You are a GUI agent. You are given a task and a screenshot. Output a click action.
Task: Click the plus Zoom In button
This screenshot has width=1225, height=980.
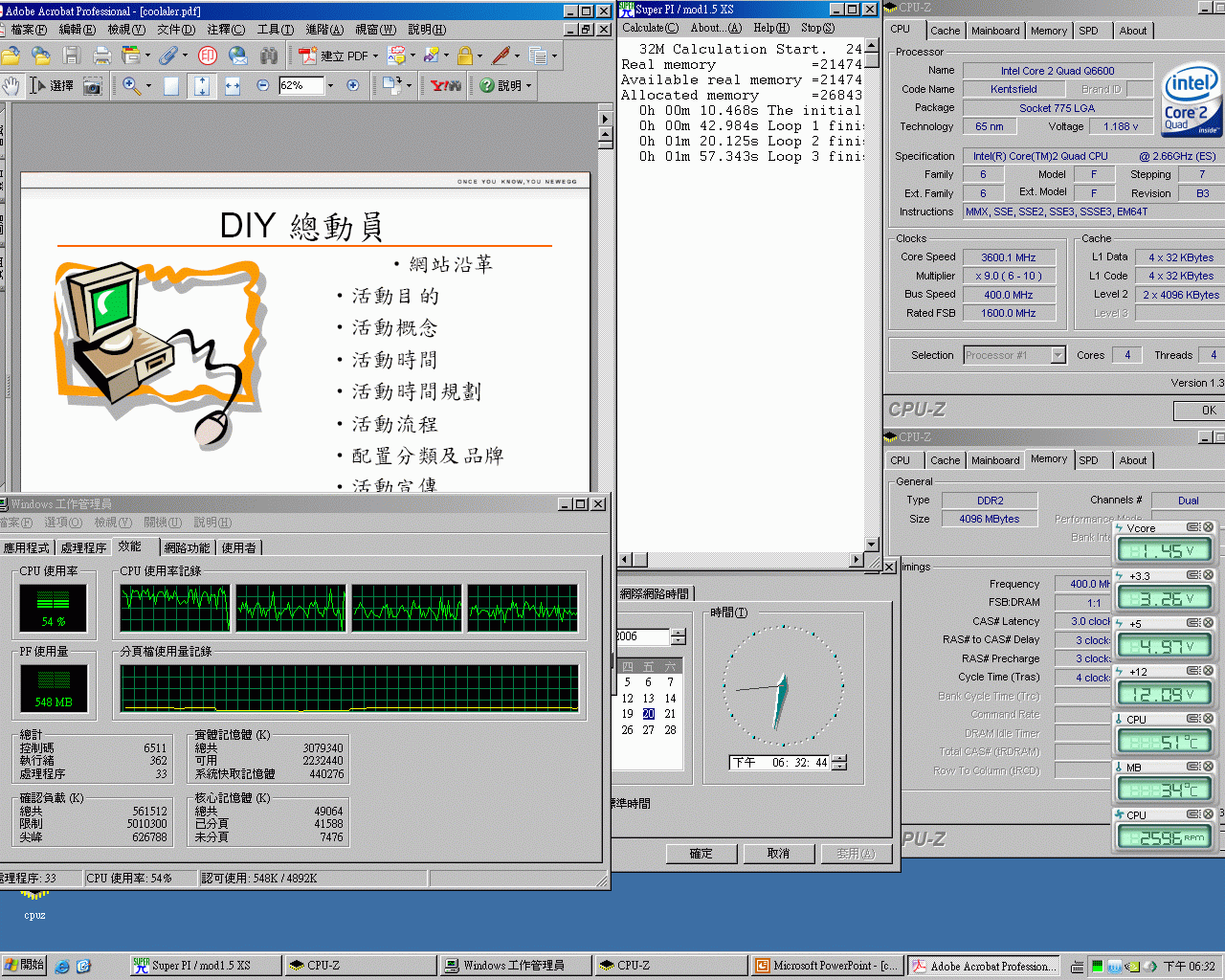(x=352, y=85)
